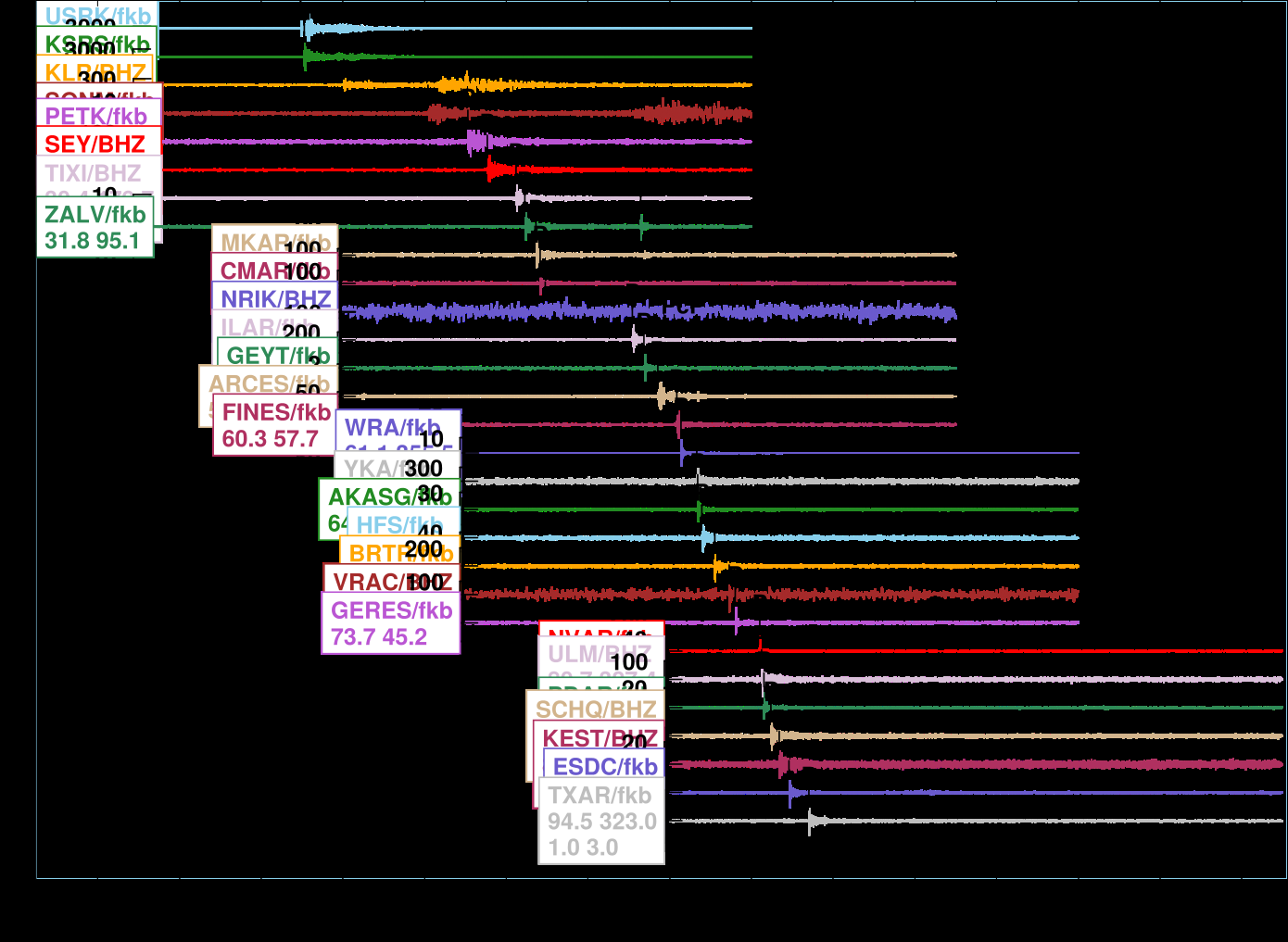The image size is (1288, 942).
Task: Select the TXAR/fkb station label
Action: click(600, 795)
